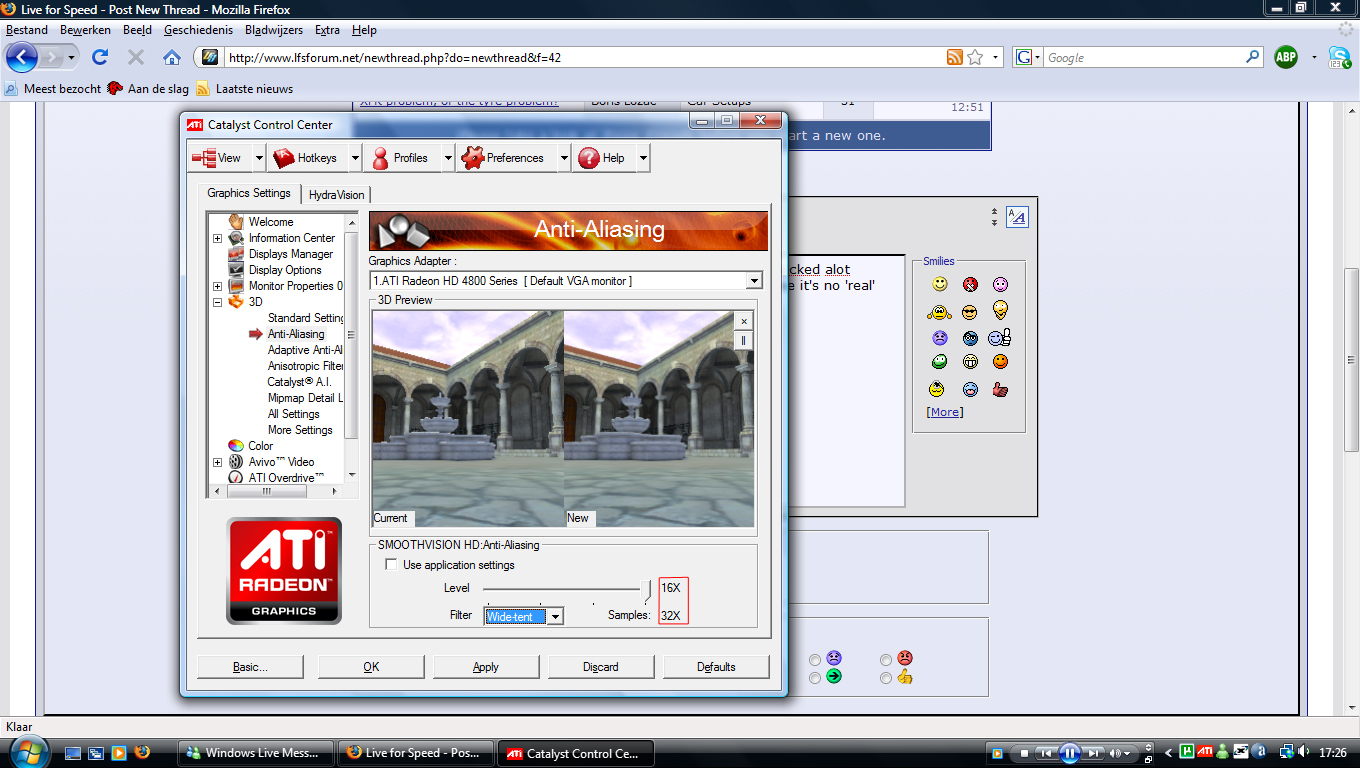Insert the green smiley from Smilies panel
The image size is (1360, 768).
coord(939,362)
